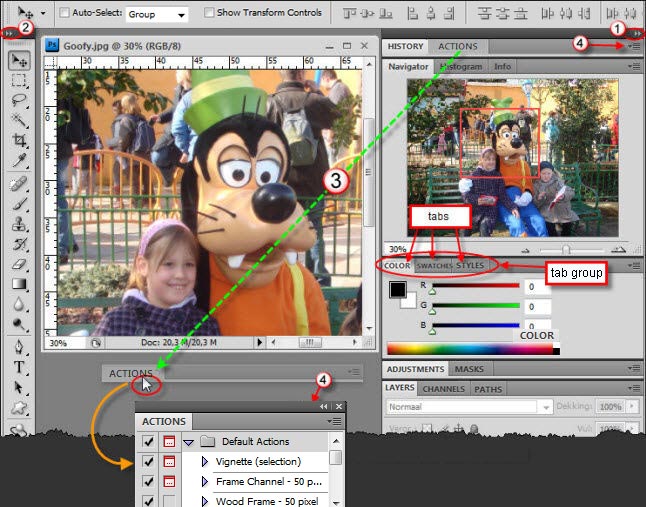Click Align Horizontal Centers in options bar
This screenshot has height=507, width=646.
[431, 14]
